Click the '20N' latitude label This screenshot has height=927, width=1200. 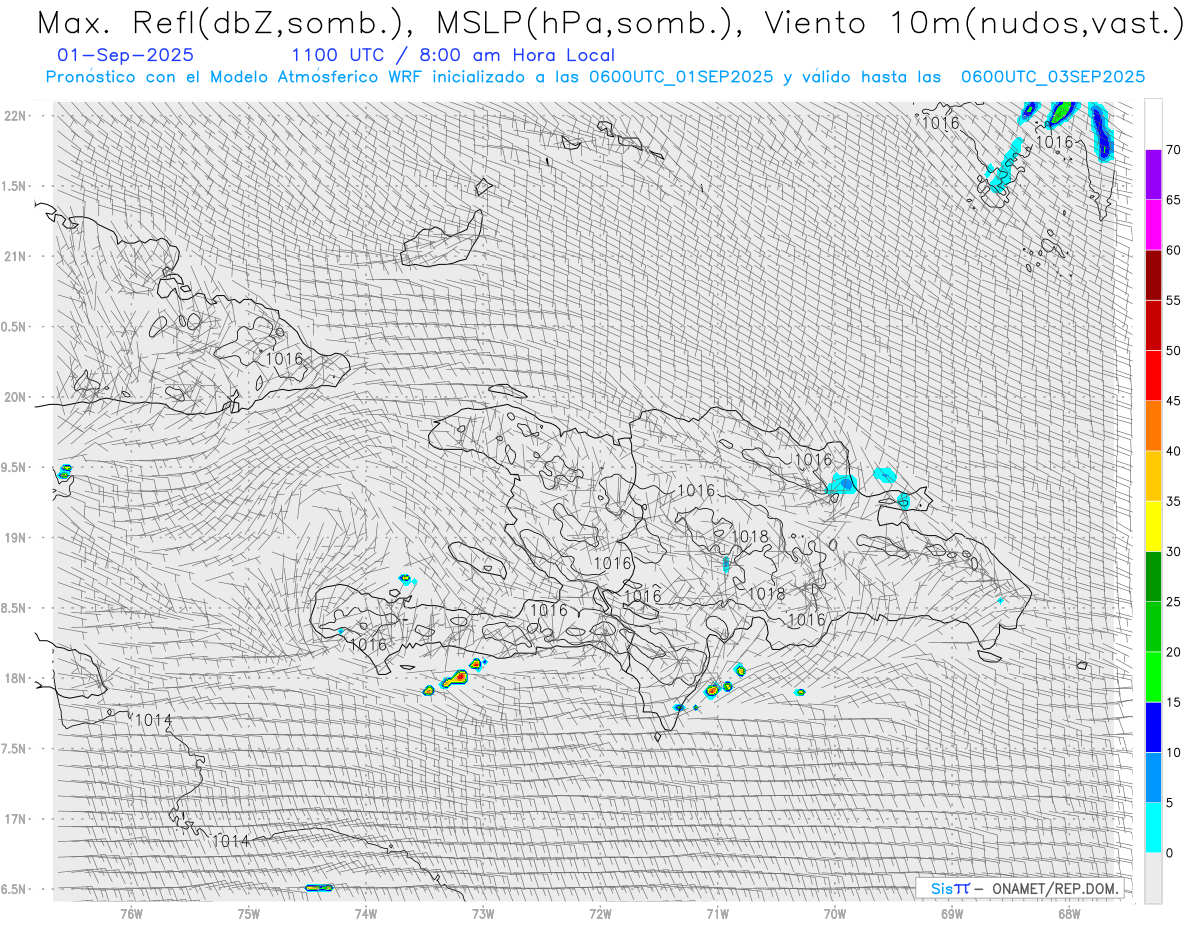(17, 397)
